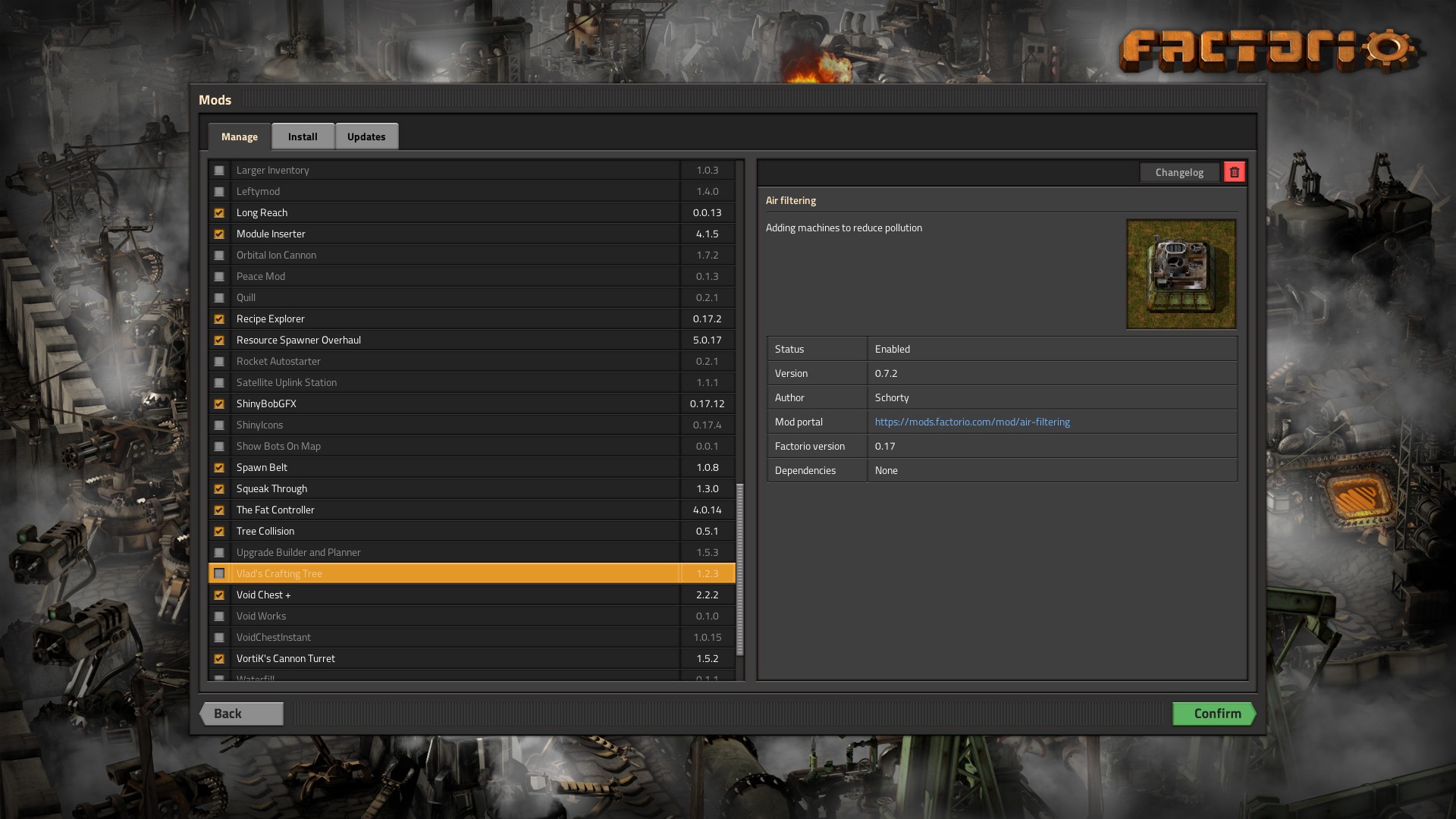Enable the Void Works mod checkbox

[219, 617]
